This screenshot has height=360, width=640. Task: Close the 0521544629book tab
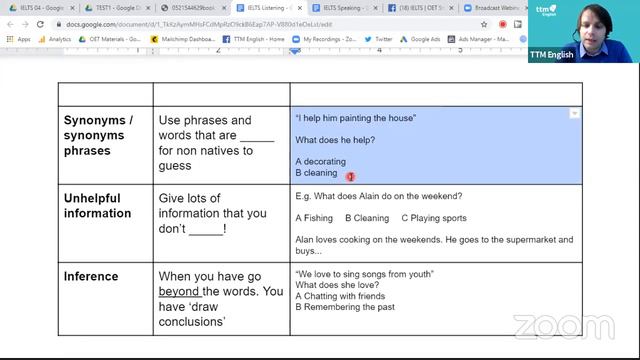224,8
